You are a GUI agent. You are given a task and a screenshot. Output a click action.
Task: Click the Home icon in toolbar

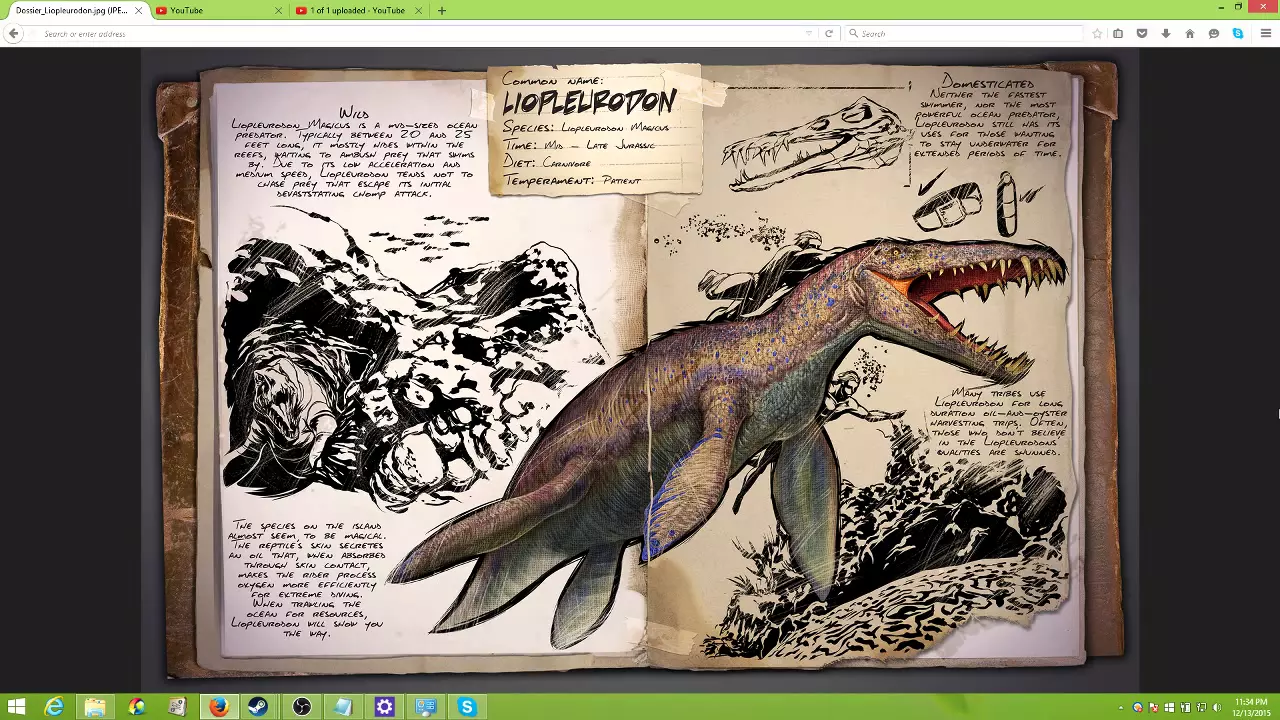(x=1190, y=33)
